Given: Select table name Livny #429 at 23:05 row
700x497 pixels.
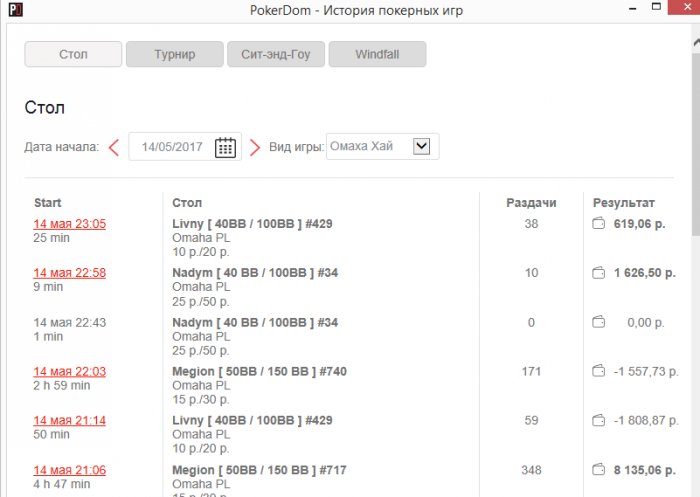Looking at the screenshot, I should [x=252, y=224].
